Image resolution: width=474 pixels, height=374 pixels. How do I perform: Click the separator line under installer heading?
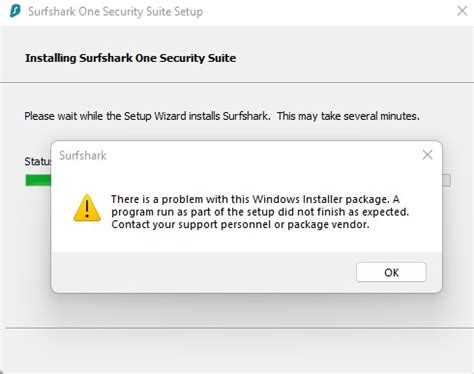237,82
